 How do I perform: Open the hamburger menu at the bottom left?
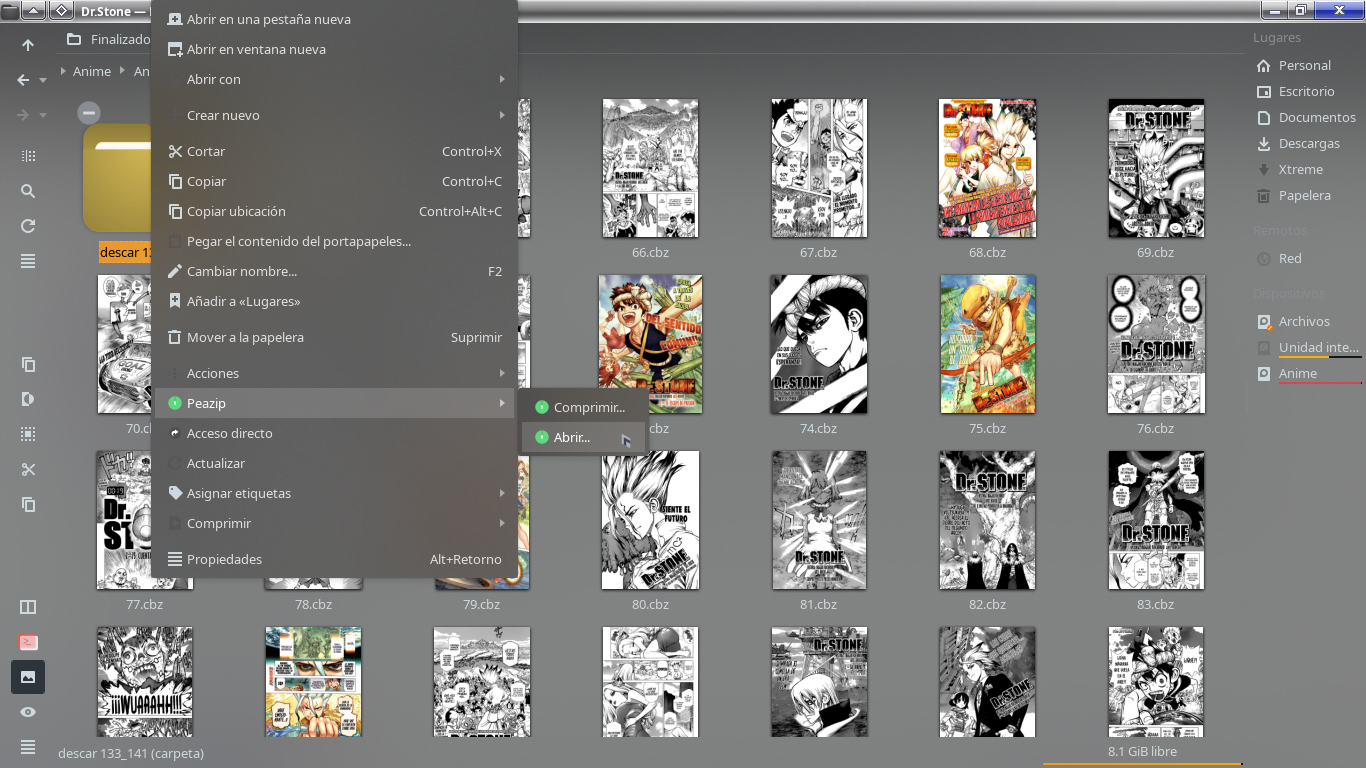(28, 747)
